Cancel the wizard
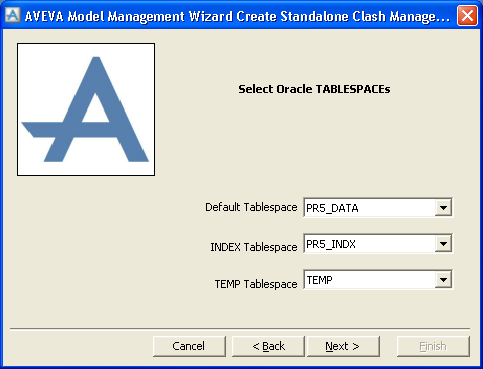Viewport: 483px width, 369px height. (x=189, y=346)
